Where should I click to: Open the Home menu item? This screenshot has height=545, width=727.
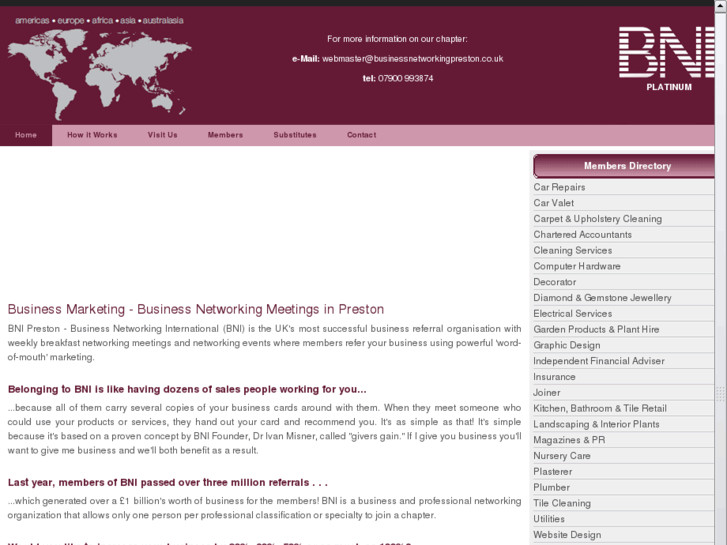pos(26,135)
